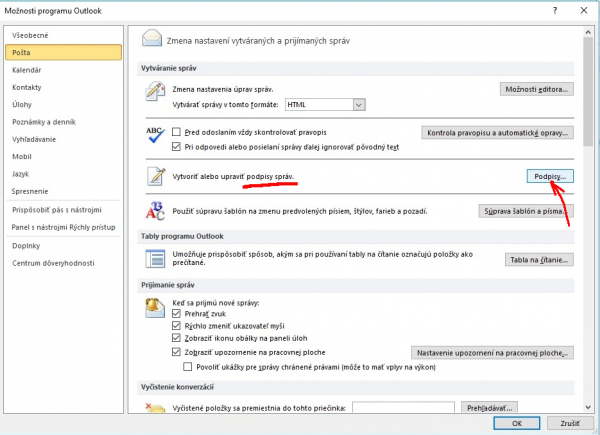Open the Kontakty options category
600x435 pixels.
64,87
